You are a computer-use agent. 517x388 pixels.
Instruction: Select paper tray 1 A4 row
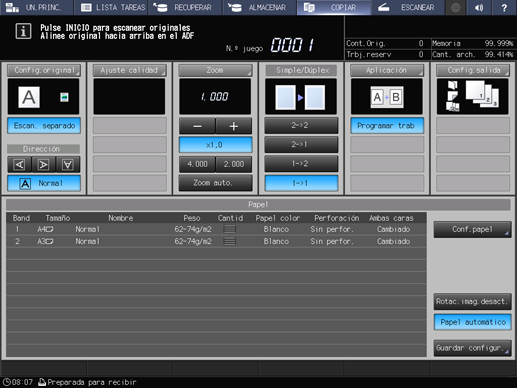tap(216, 229)
